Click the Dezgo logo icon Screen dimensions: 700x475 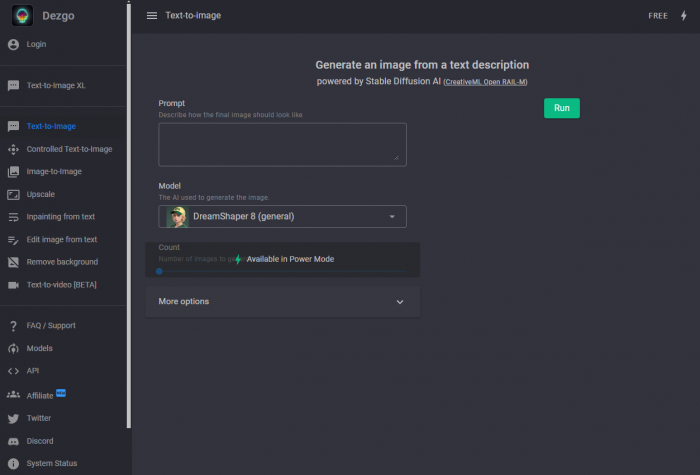click(22, 16)
